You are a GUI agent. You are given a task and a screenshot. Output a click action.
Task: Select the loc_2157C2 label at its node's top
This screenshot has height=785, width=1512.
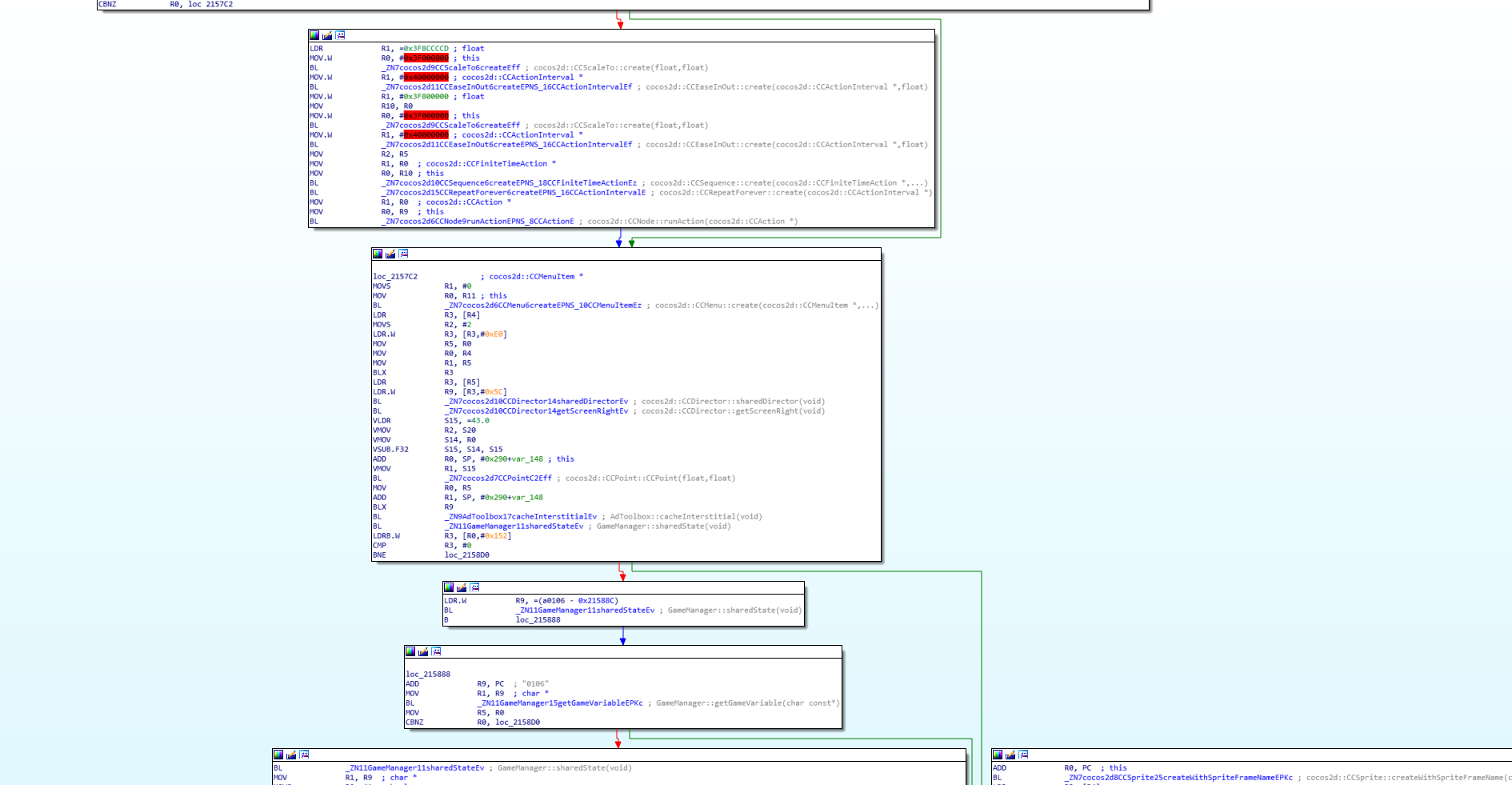(x=395, y=277)
